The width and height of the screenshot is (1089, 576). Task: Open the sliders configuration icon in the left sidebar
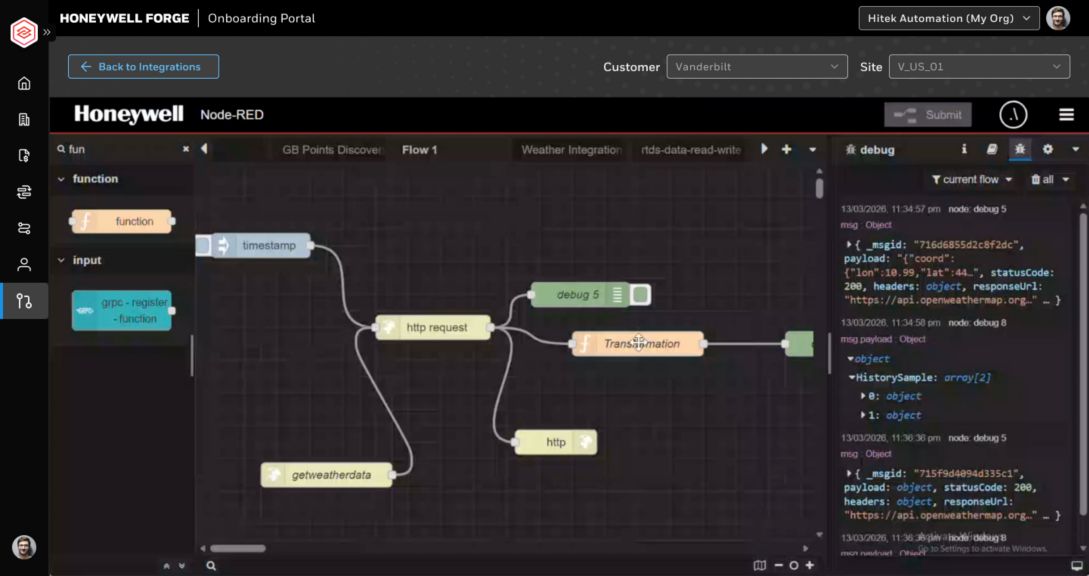pyautogui.click(x=24, y=192)
